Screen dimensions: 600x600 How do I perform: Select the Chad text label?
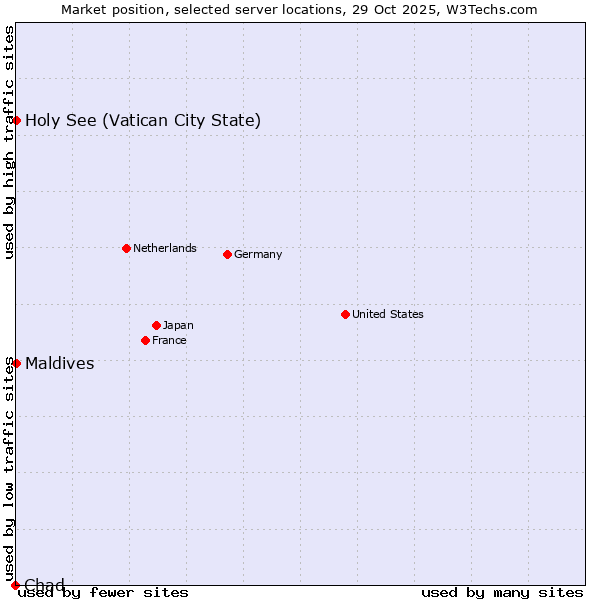[x=45, y=585]
